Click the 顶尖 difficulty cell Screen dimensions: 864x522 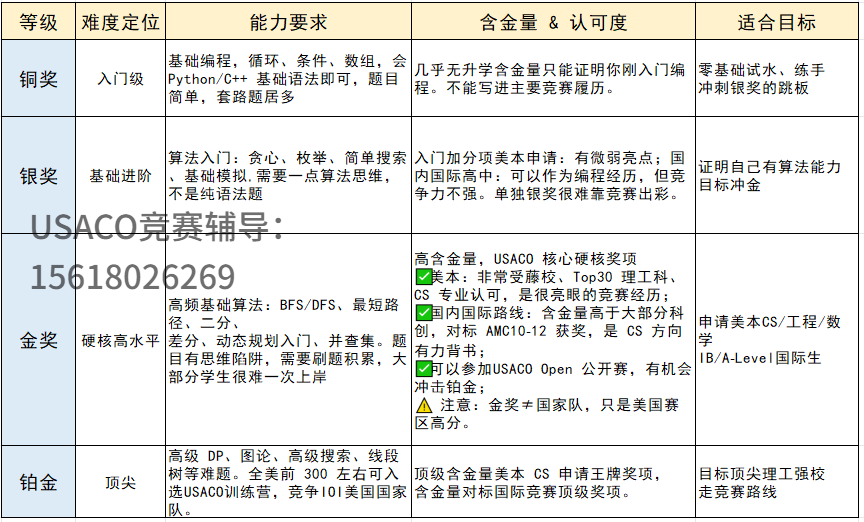point(120,482)
